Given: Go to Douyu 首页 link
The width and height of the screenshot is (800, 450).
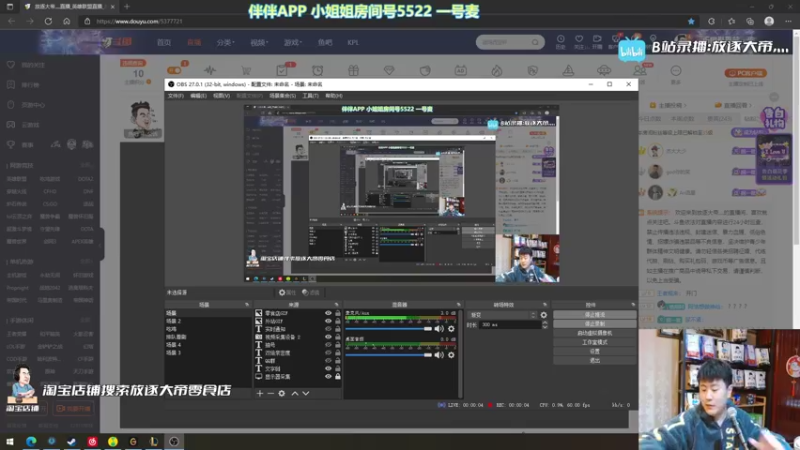Looking at the screenshot, I should tap(164, 42).
